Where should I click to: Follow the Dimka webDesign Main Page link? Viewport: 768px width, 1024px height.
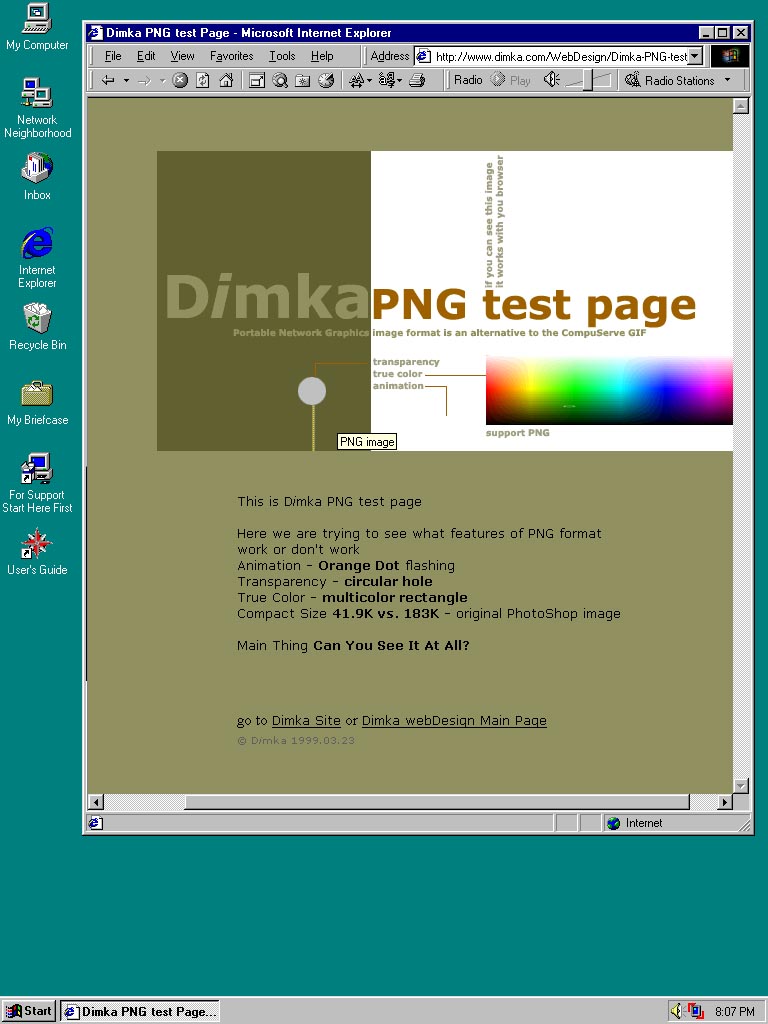pyautogui.click(x=454, y=720)
